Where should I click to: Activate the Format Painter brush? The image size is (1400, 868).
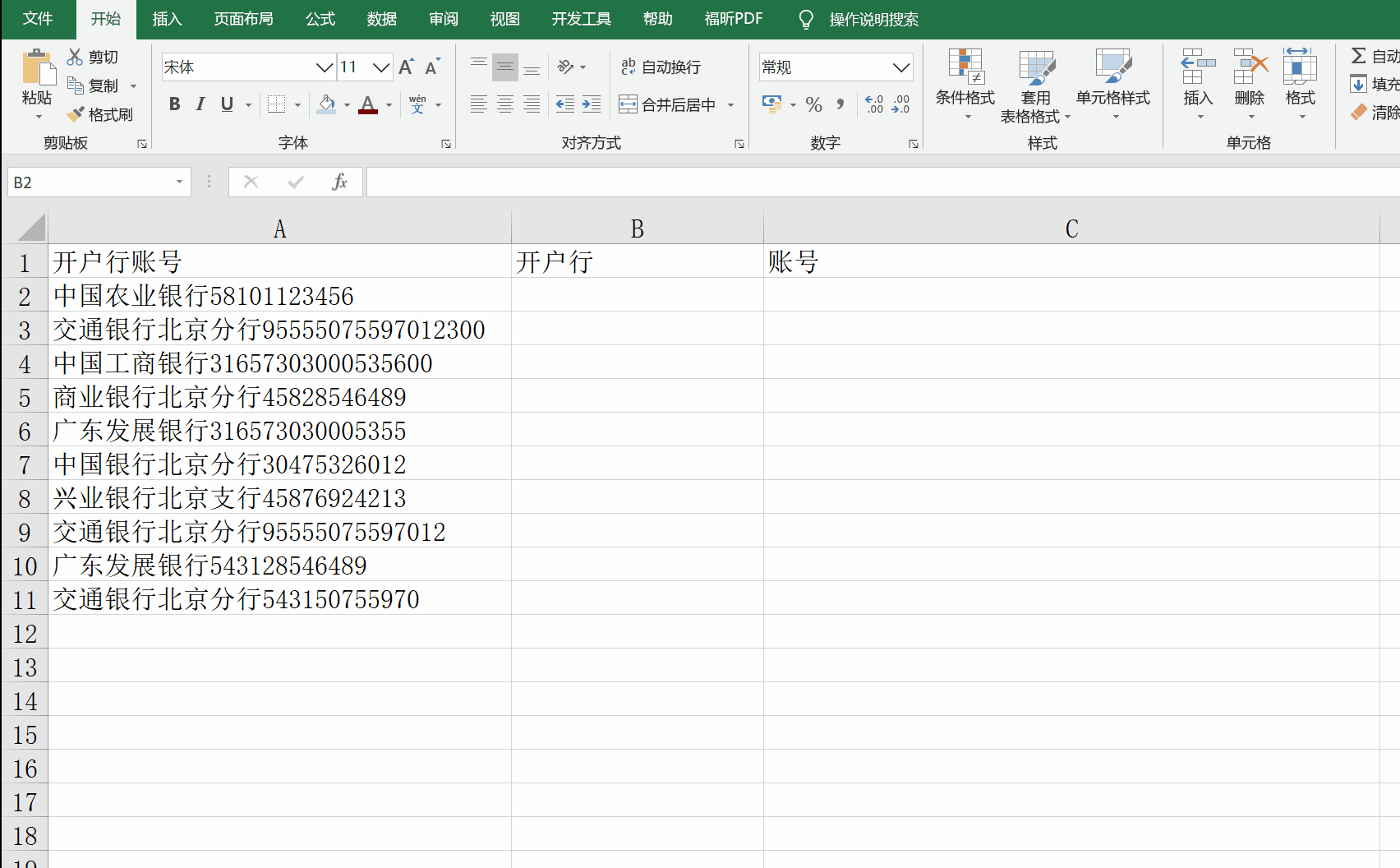(75, 114)
